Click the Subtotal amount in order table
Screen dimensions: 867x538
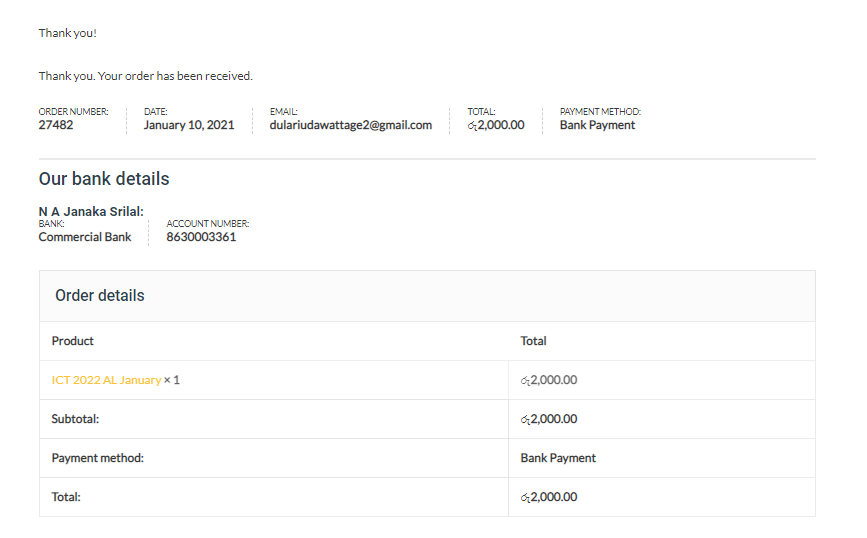[549, 419]
